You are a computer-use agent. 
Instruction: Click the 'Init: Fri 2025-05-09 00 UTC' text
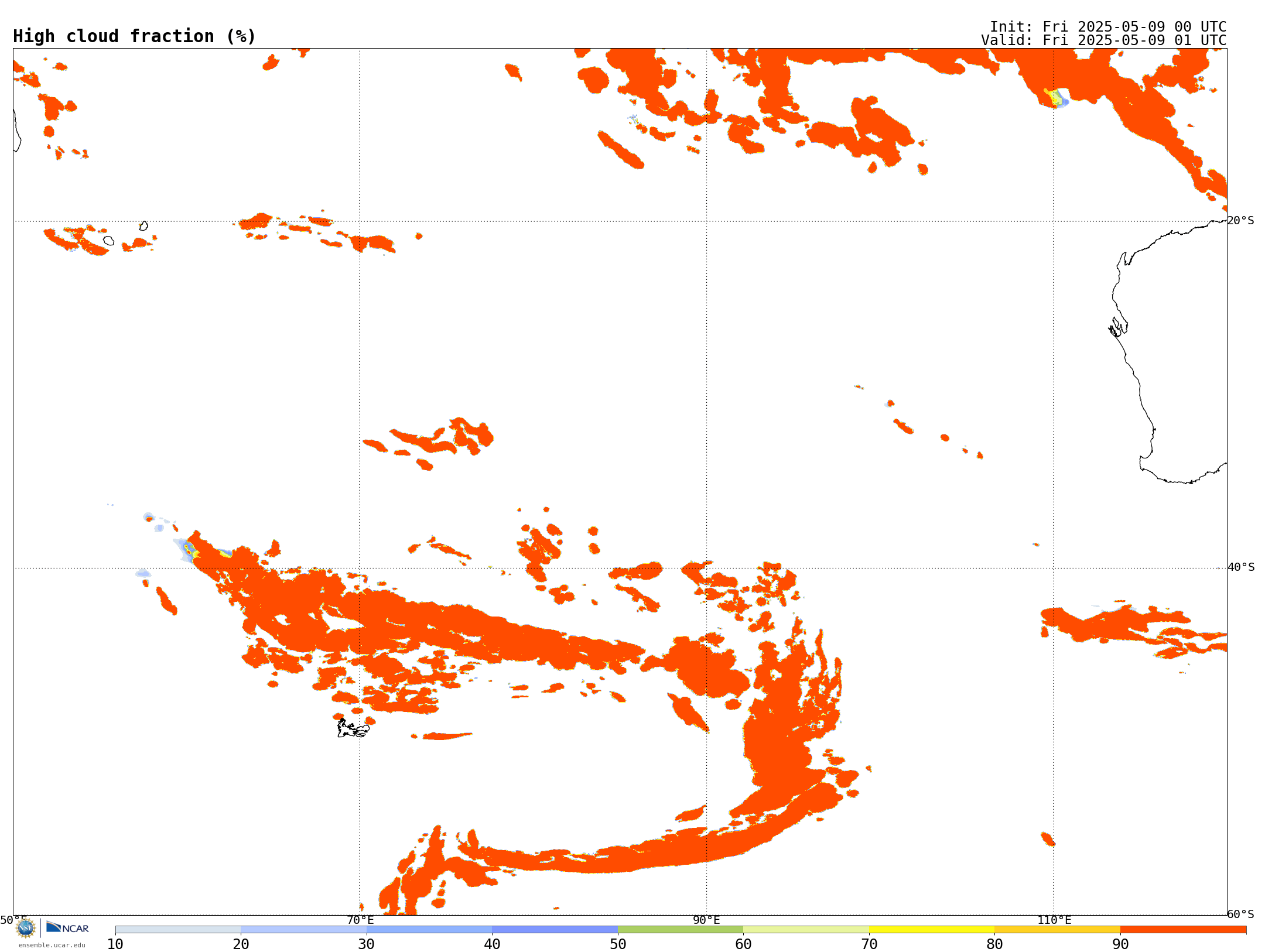click(1108, 27)
